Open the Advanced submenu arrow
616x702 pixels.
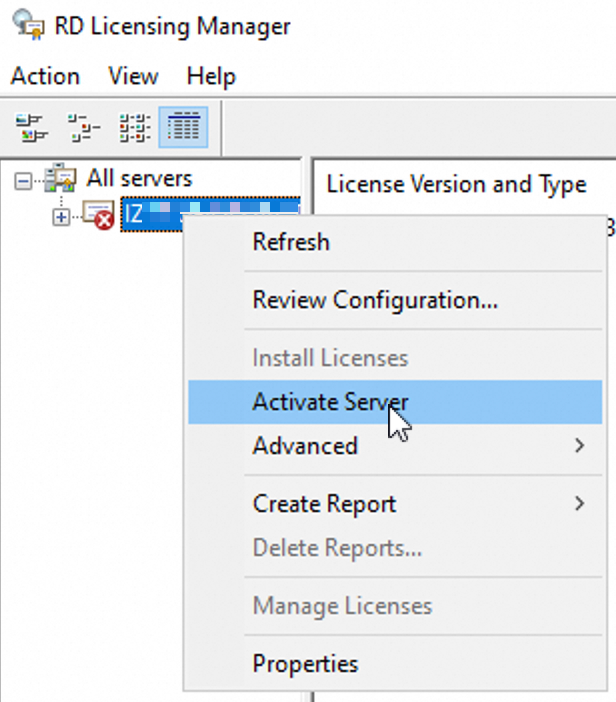(579, 446)
